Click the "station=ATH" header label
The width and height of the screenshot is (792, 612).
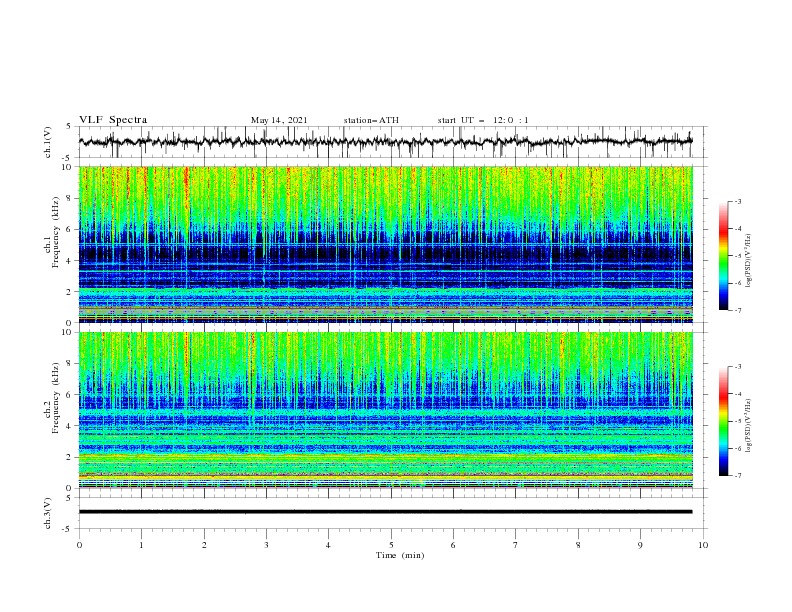pos(371,120)
